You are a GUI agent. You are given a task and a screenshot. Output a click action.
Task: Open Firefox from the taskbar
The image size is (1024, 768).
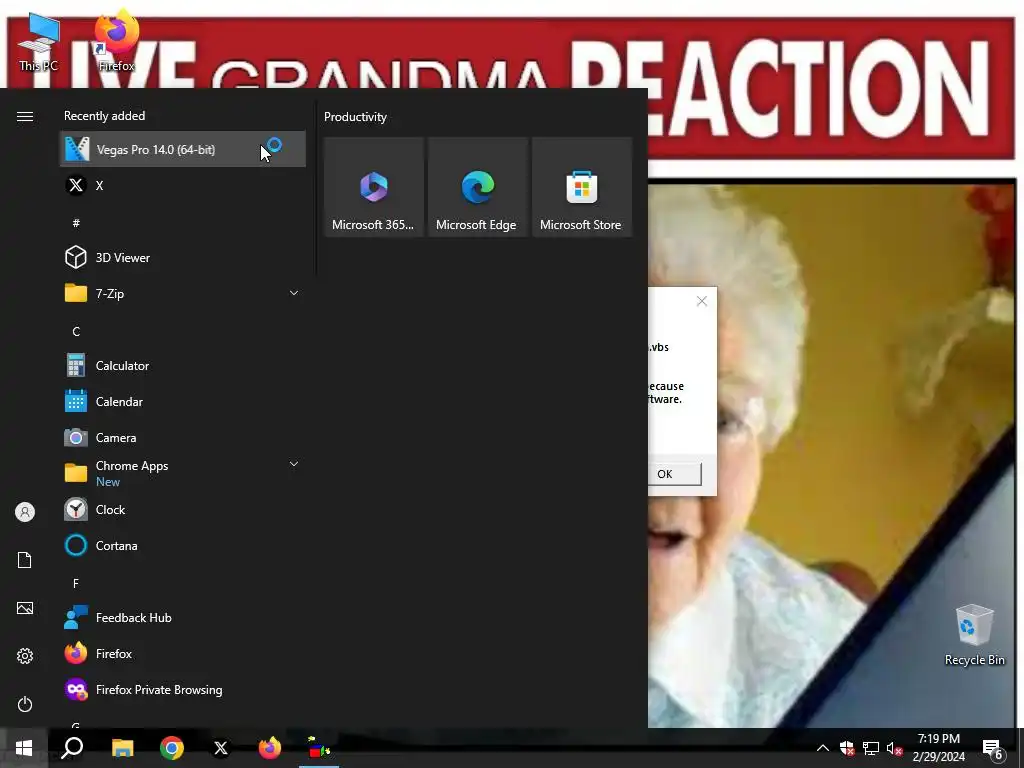coord(270,748)
